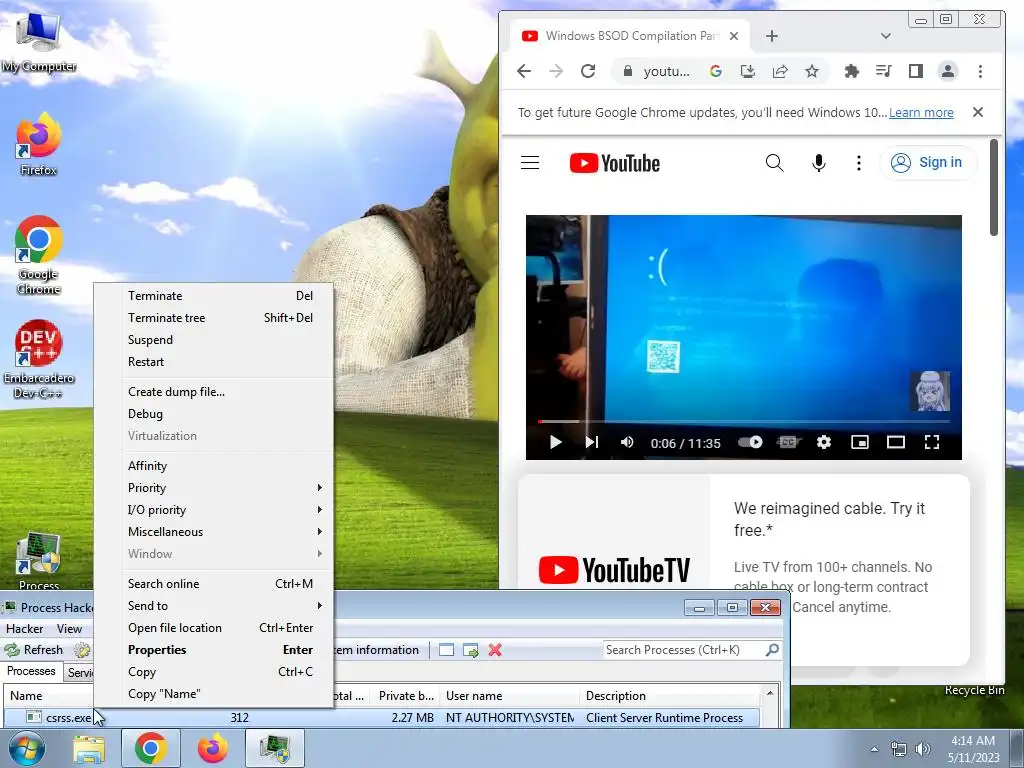Image resolution: width=1024 pixels, height=768 pixels.
Task: Open YouTube settings three-dot menu
Action: (x=859, y=163)
